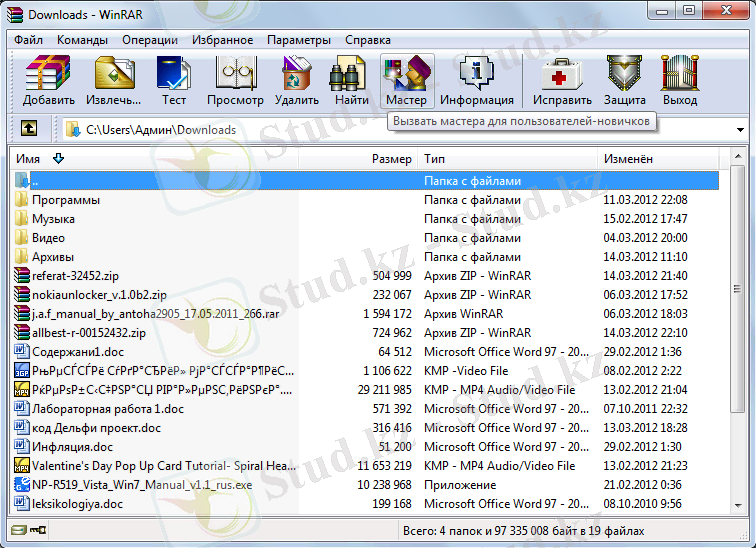The height and width of the screenshot is (548, 756).
Task: Go up one folder level arrow button
Action: point(30,129)
